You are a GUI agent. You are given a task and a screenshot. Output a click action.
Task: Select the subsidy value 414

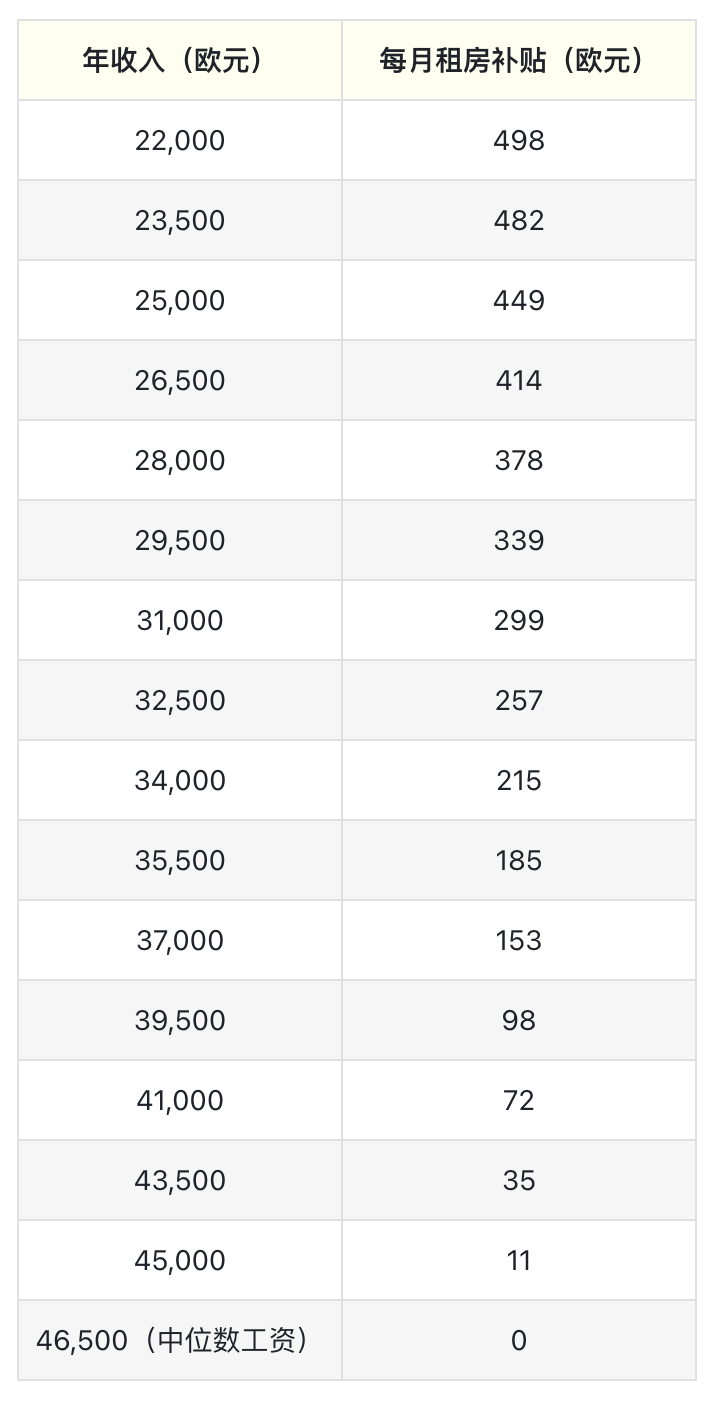tap(518, 380)
